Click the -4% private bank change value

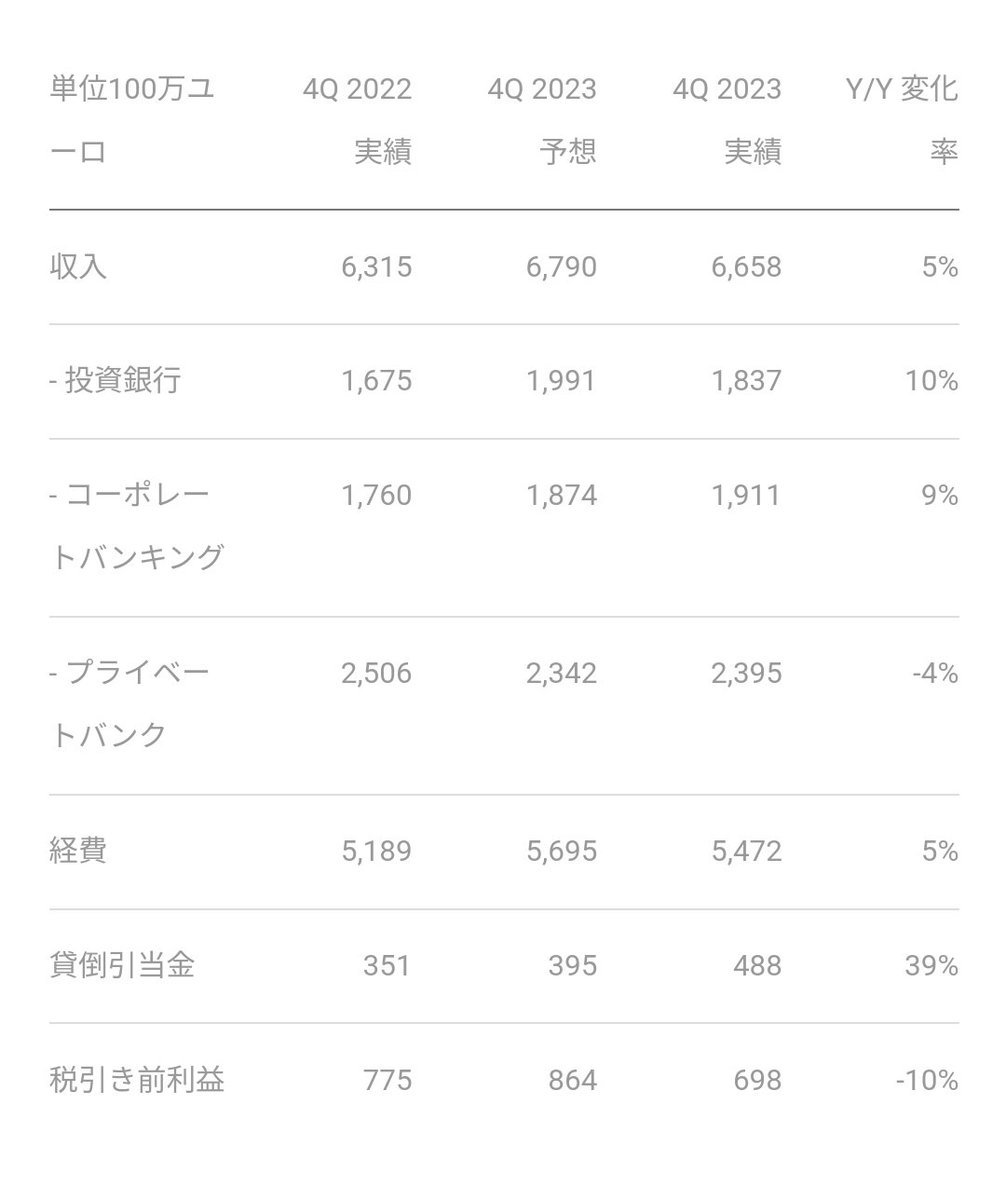pyautogui.click(x=935, y=673)
